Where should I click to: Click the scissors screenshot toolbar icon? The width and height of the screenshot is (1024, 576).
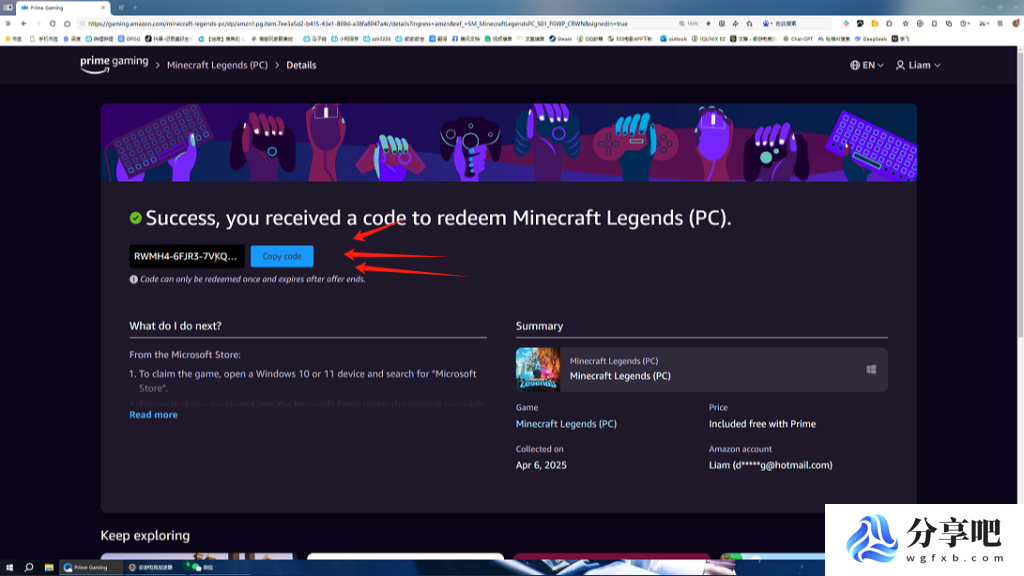983,24
